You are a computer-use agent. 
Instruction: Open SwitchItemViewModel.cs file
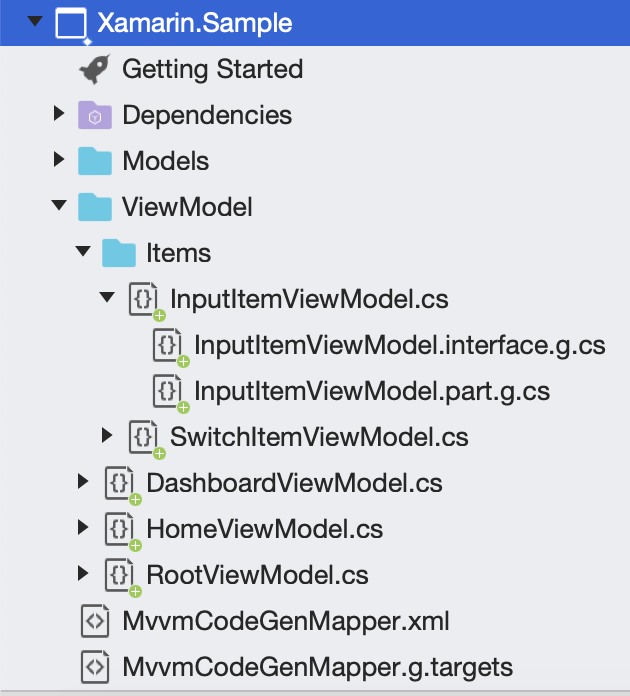[319, 437]
